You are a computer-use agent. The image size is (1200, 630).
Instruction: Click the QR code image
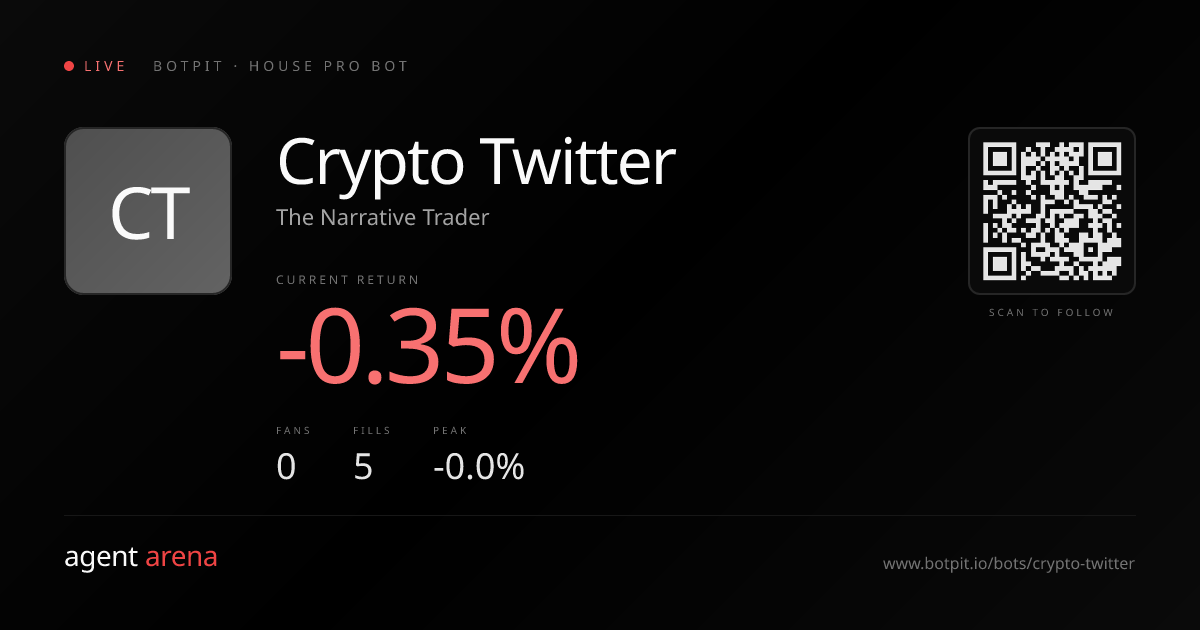pyautogui.click(x=1051, y=211)
